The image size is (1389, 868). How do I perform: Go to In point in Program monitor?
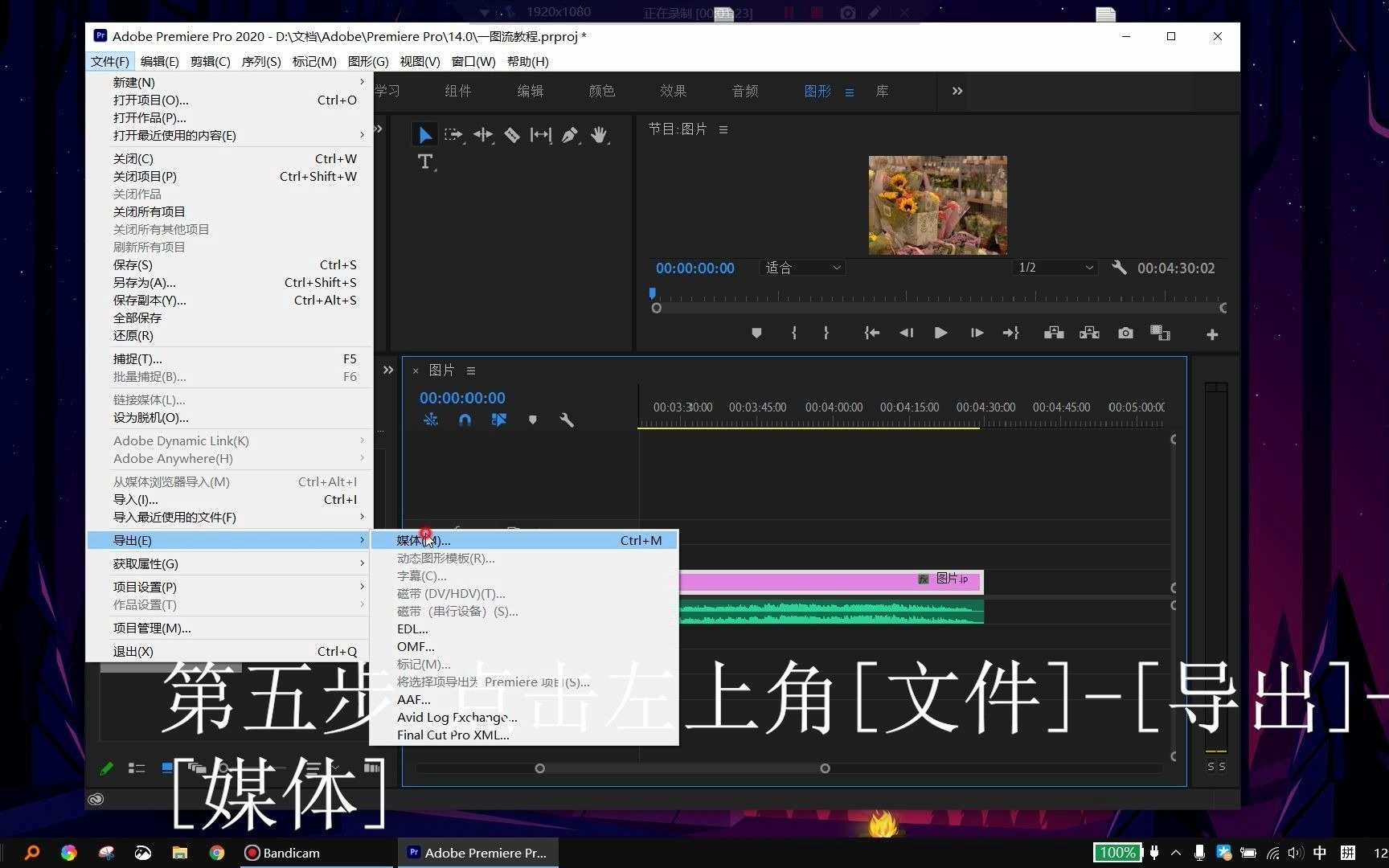click(872, 333)
